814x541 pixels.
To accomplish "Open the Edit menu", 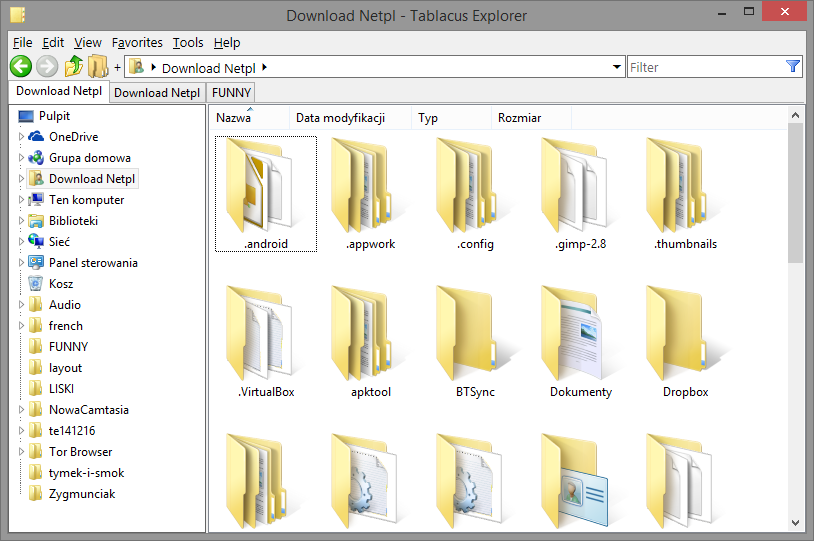I will [53, 43].
